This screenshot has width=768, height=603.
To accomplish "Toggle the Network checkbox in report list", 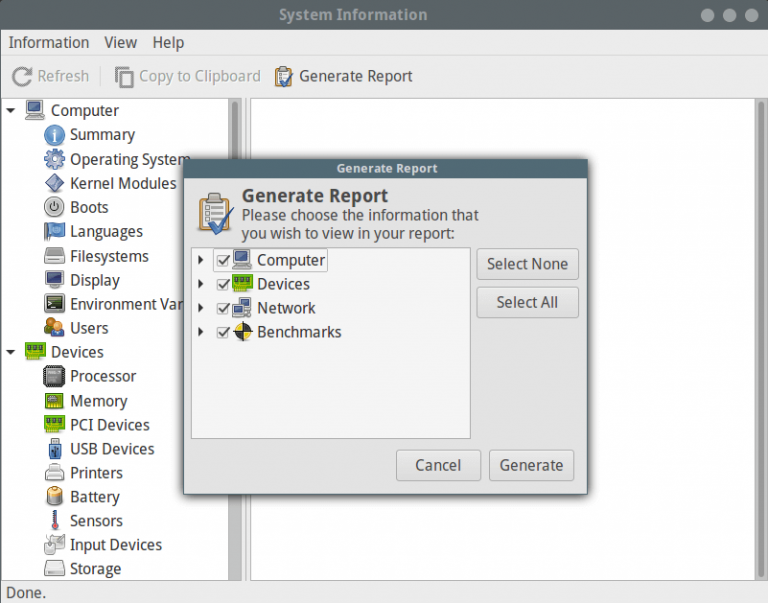I will click(x=223, y=308).
